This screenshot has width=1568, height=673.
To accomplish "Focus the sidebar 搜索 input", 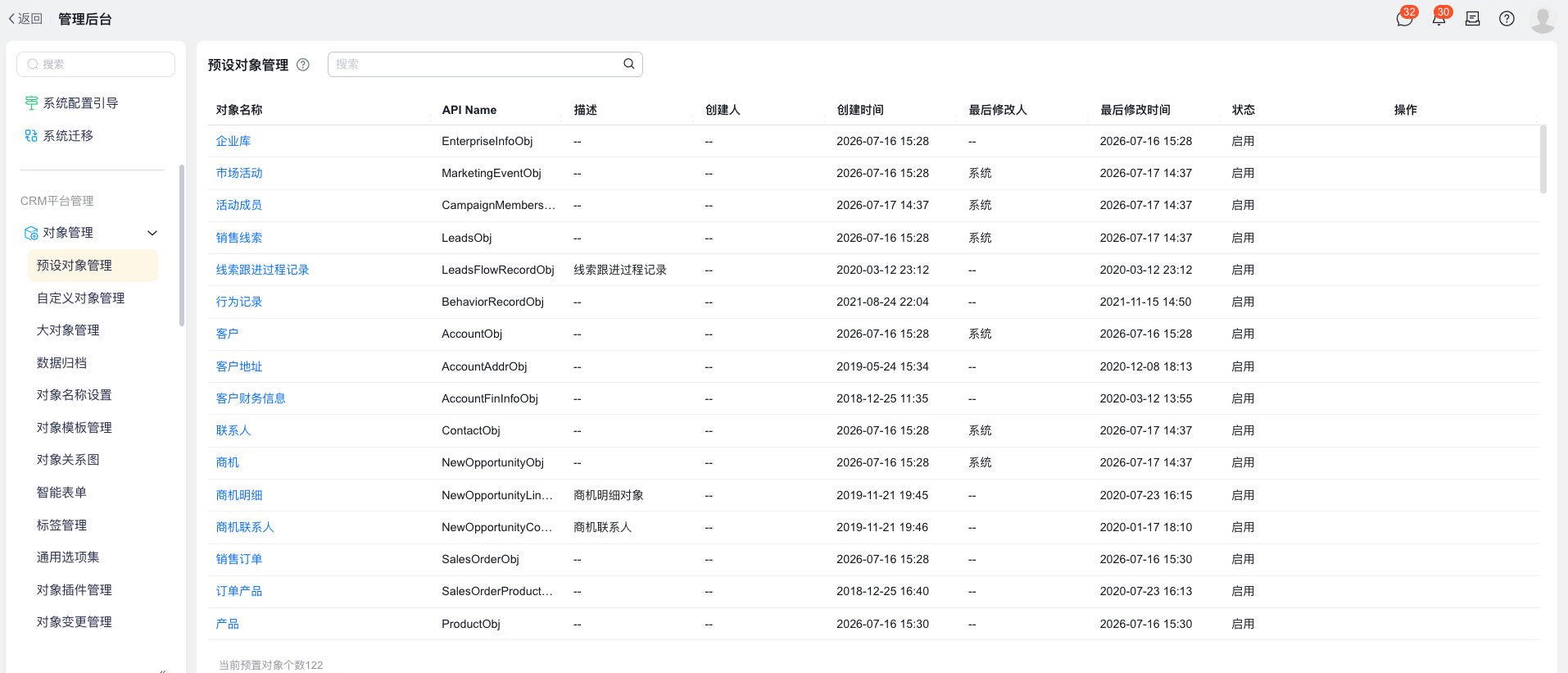I will point(96,64).
